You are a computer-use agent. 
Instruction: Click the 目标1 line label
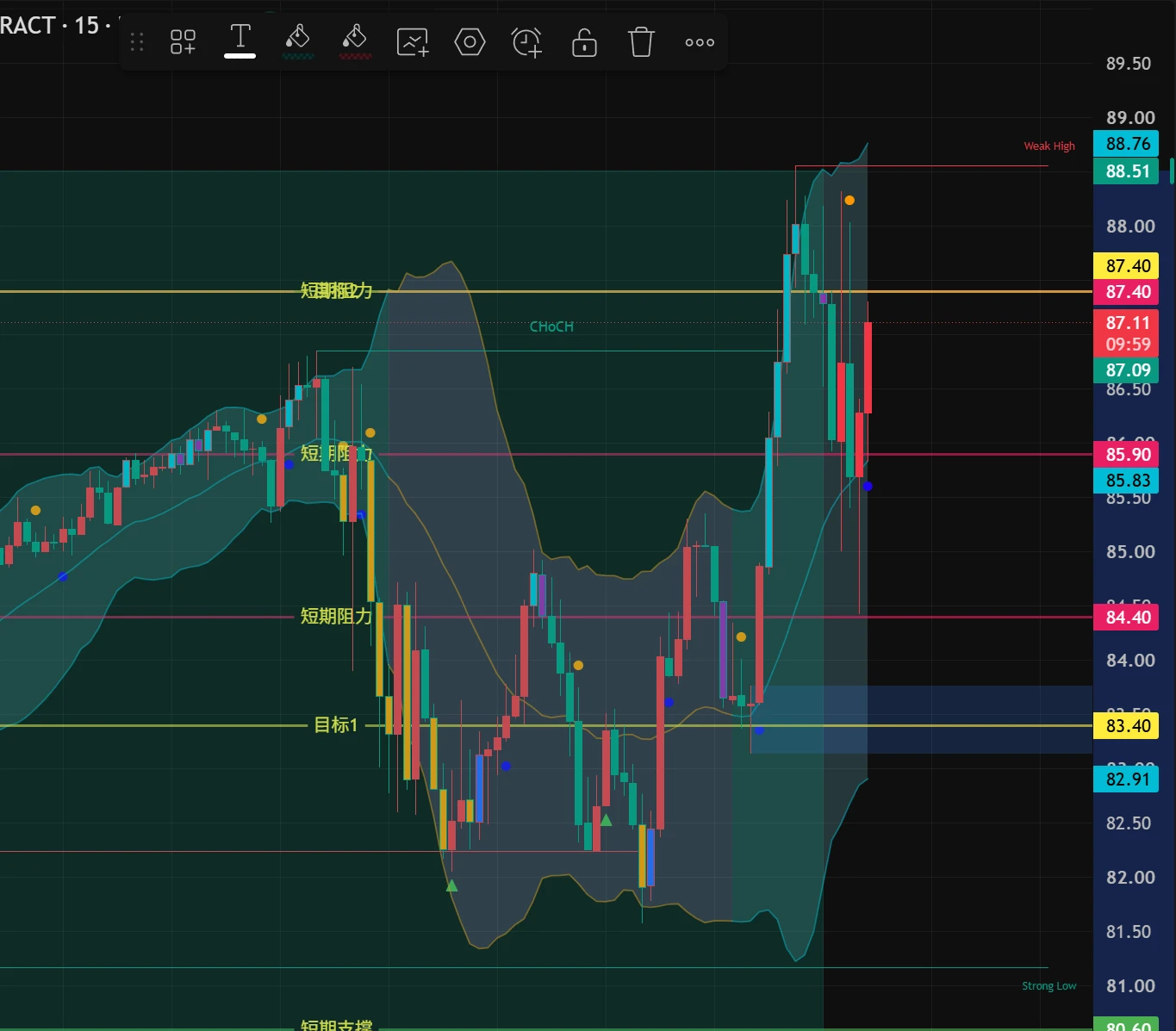(x=336, y=725)
